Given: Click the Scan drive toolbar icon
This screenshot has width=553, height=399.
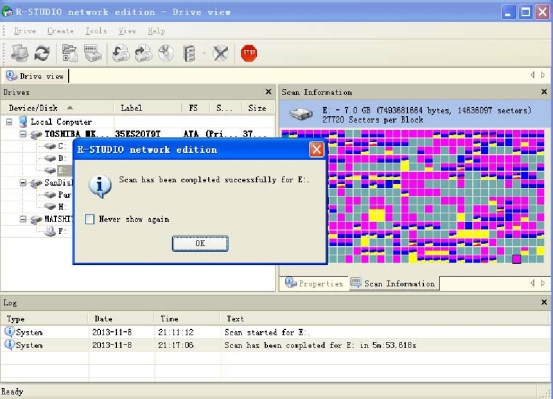Looking at the screenshot, I should (93, 53).
